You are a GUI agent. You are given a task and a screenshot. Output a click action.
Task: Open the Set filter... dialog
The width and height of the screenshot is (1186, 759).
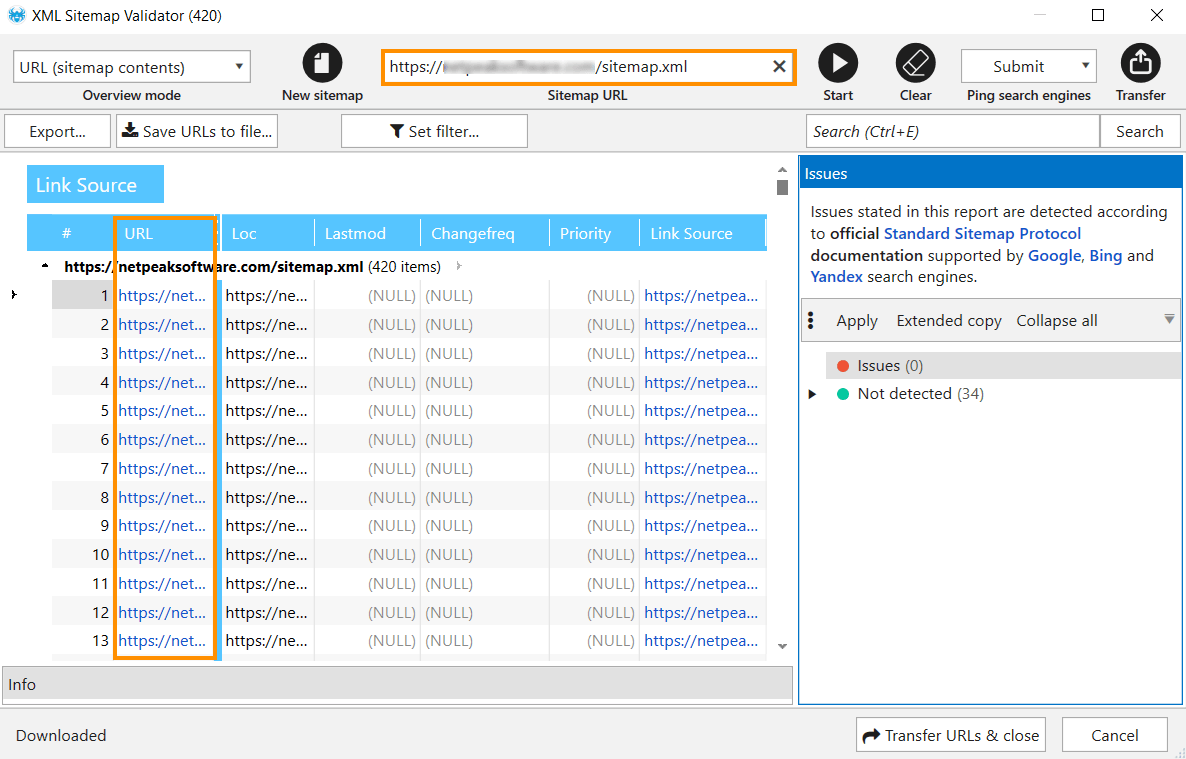coord(434,132)
